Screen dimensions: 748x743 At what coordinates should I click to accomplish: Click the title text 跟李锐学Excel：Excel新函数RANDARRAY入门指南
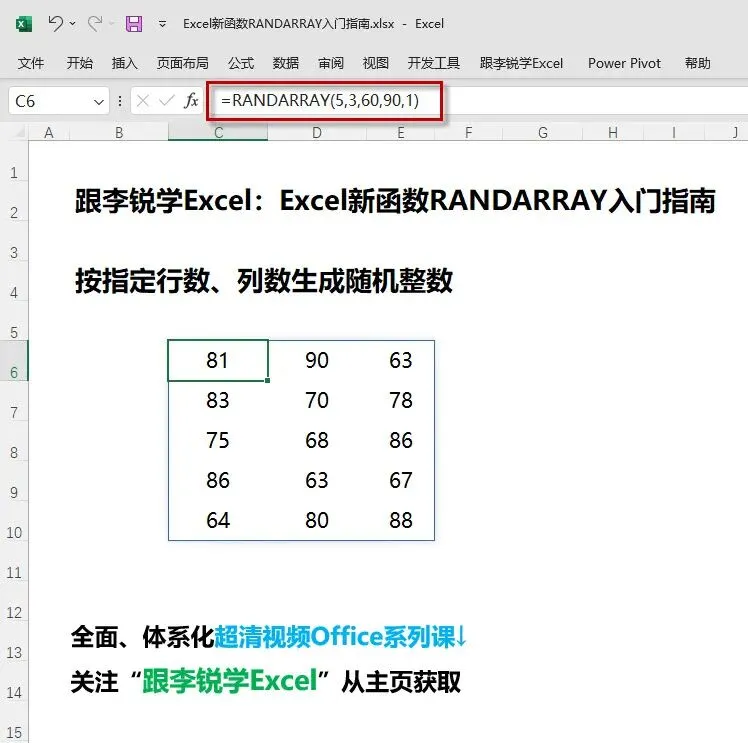point(395,200)
